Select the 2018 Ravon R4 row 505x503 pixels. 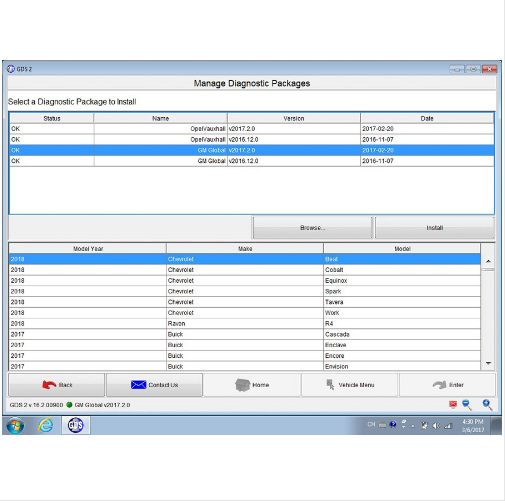point(245,323)
